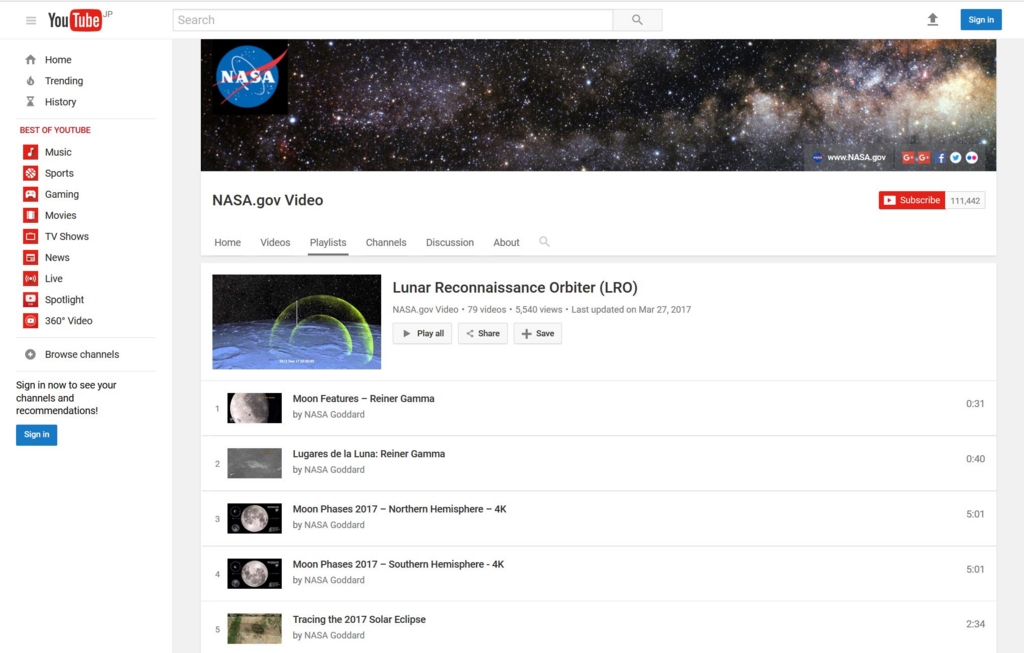Screen dimensions: 1024x653
Task: Click the History hourglass icon
Action: click(x=30, y=102)
